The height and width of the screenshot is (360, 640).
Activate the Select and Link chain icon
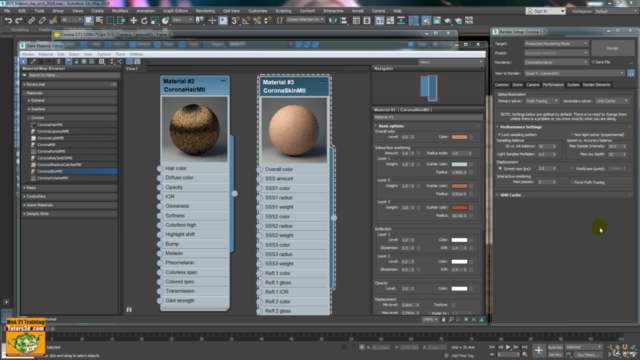(x=31, y=20)
